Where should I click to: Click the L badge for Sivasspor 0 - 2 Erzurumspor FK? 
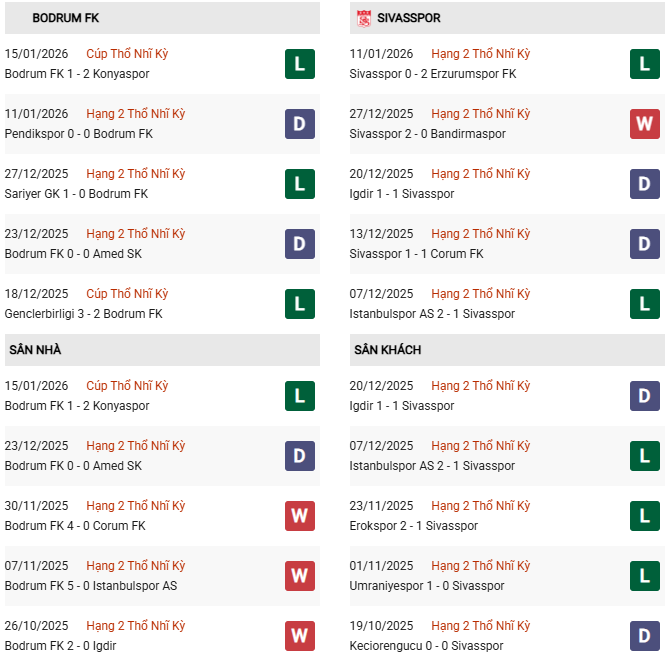pyautogui.click(x=644, y=64)
